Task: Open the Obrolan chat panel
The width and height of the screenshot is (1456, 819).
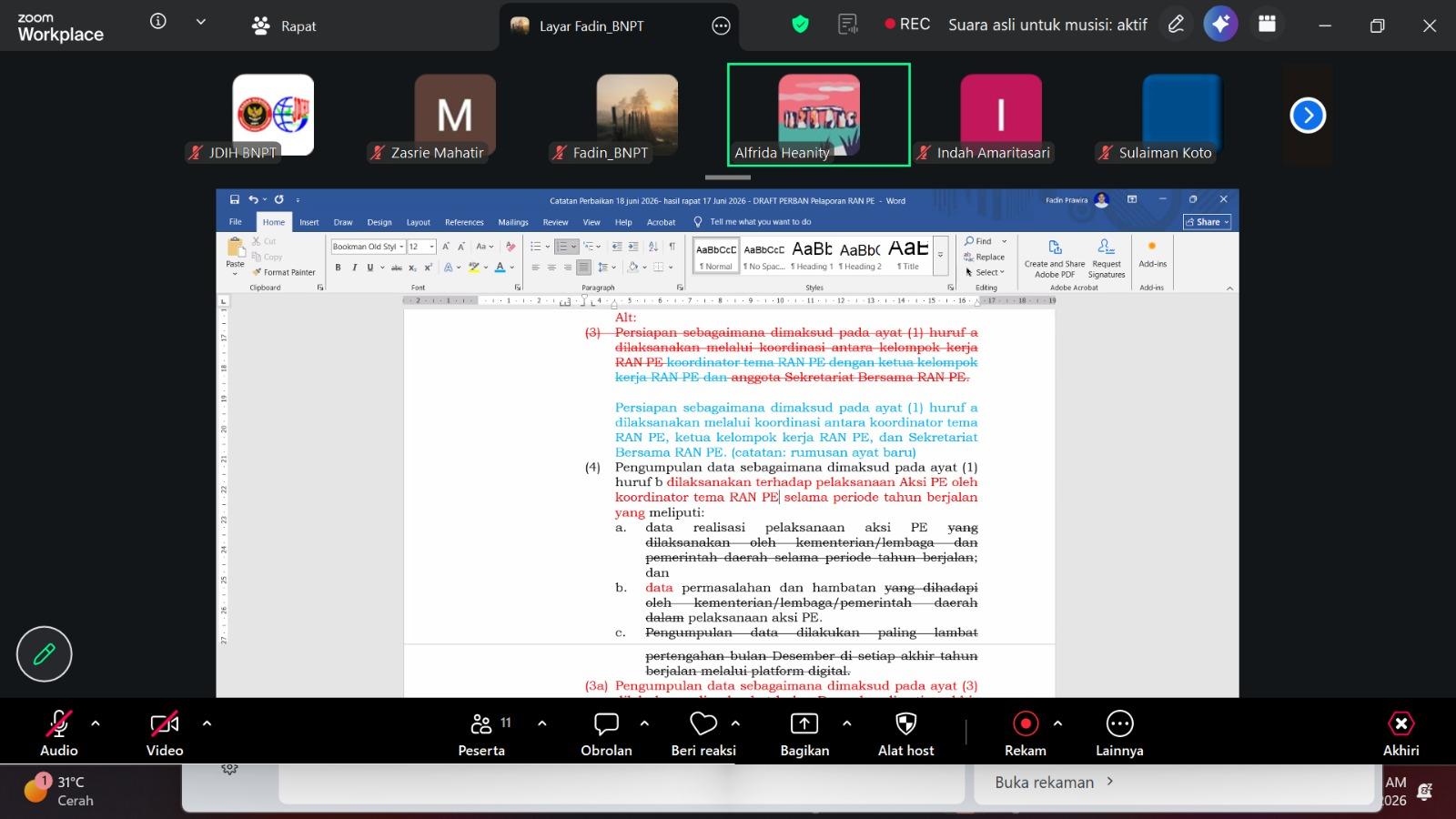Action: pyautogui.click(x=606, y=734)
